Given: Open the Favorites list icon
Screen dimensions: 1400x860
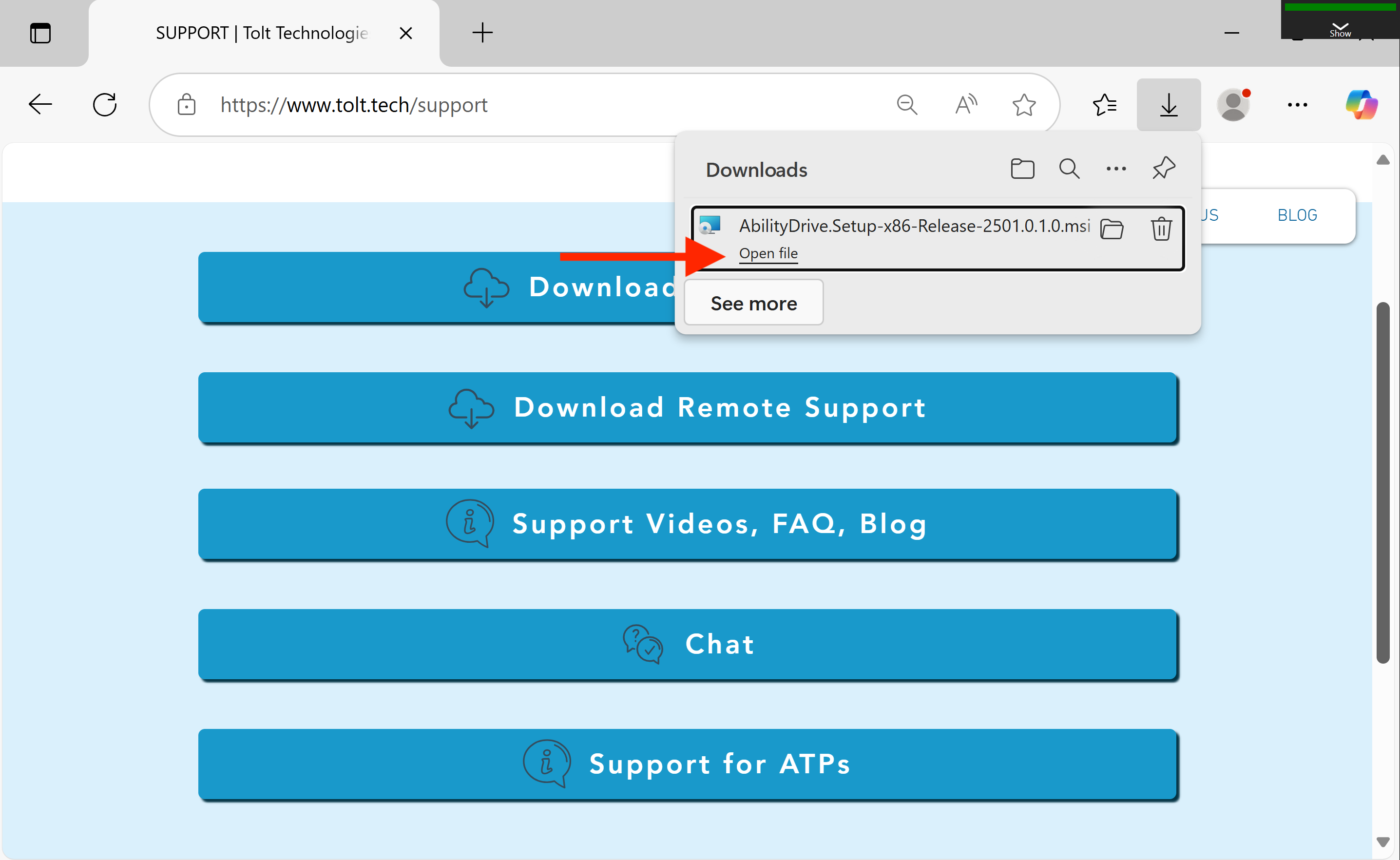Looking at the screenshot, I should tap(1104, 105).
